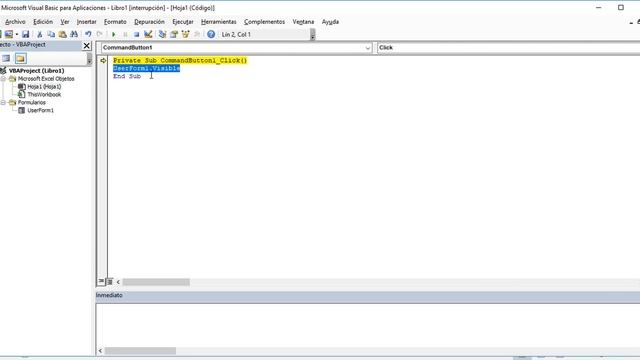Open the CommandButton1 object dropdown
This screenshot has width=640, height=360.
coord(367,48)
